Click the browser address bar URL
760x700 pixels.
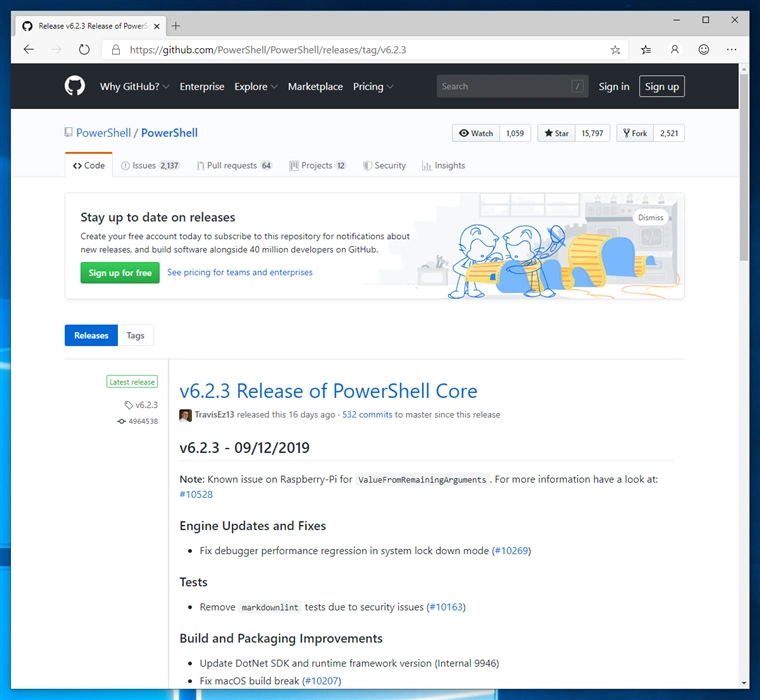268,50
